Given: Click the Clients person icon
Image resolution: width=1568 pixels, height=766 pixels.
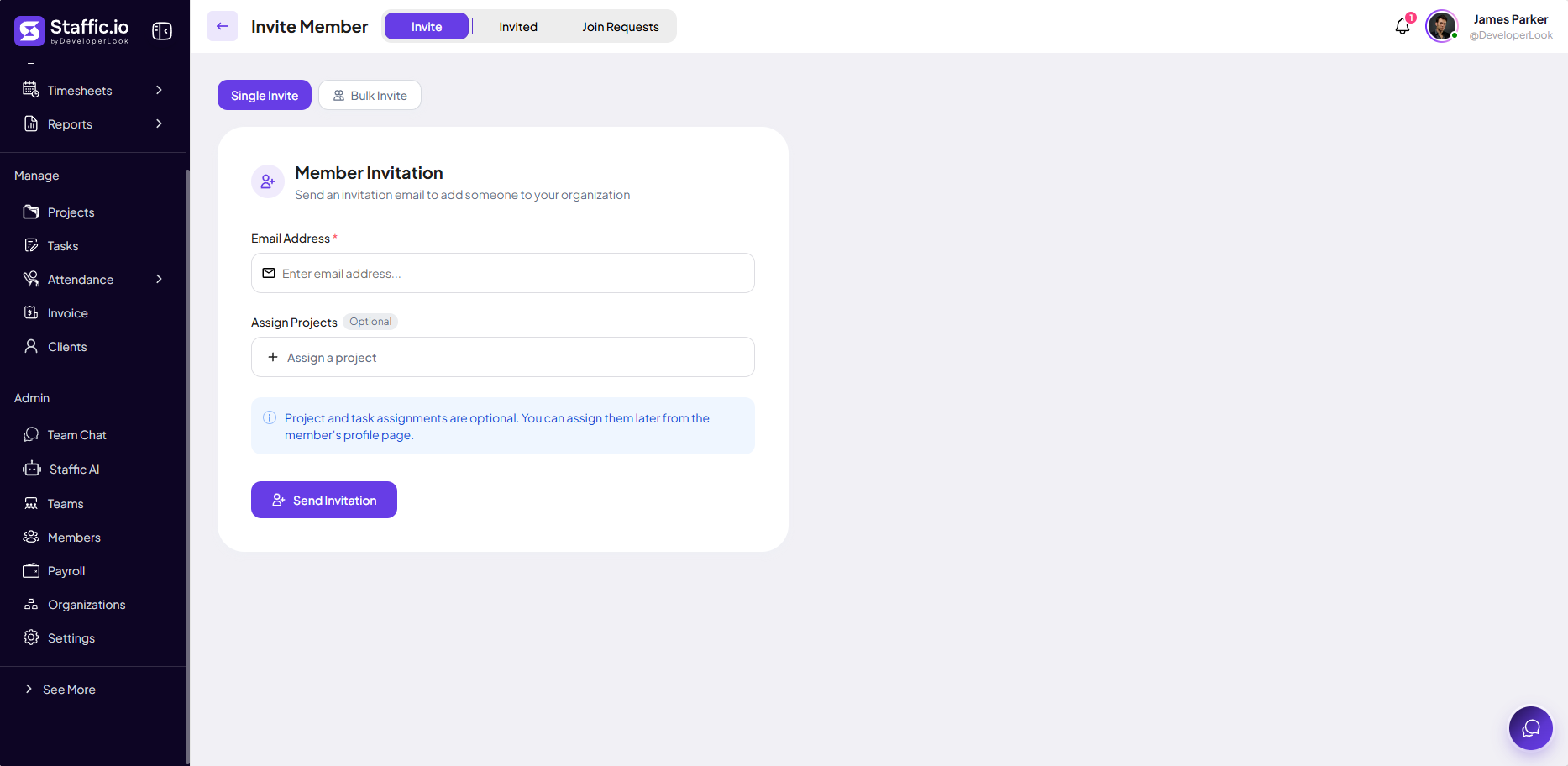Looking at the screenshot, I should 31,346.
